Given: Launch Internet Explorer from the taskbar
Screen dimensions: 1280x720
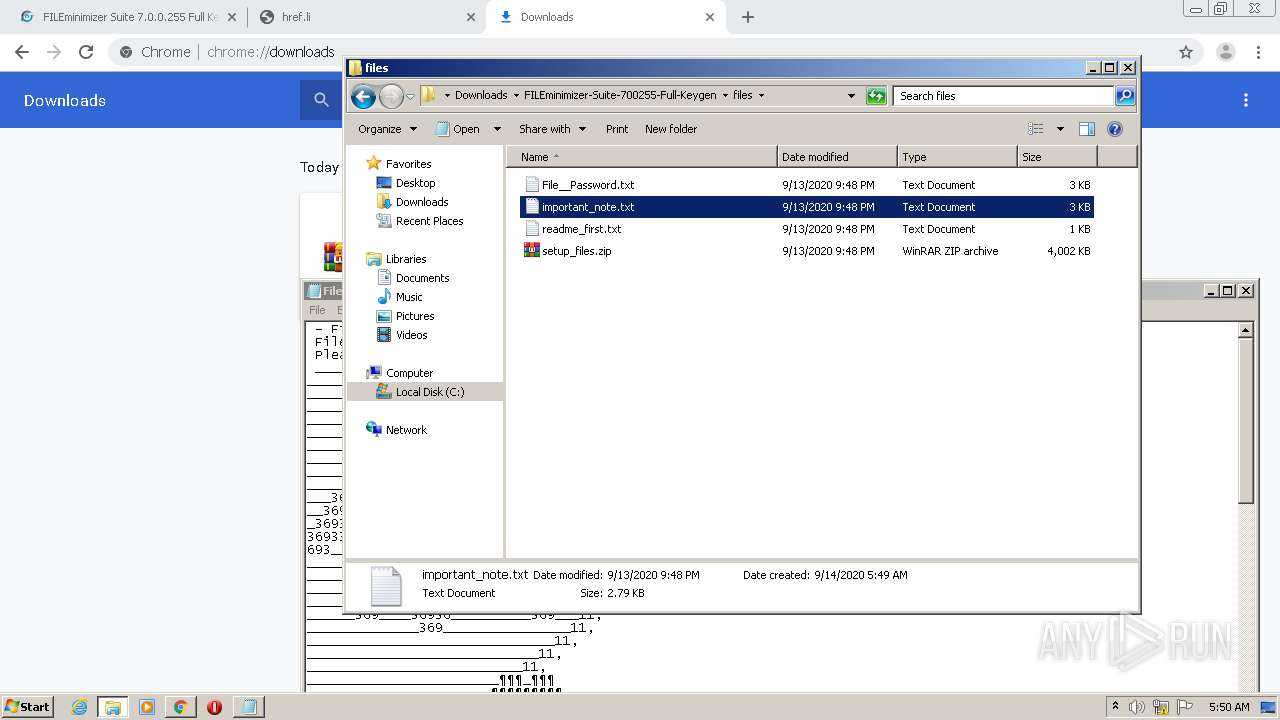Looking at the screenshot, I should pyautogui.click(x=79, y=707).
